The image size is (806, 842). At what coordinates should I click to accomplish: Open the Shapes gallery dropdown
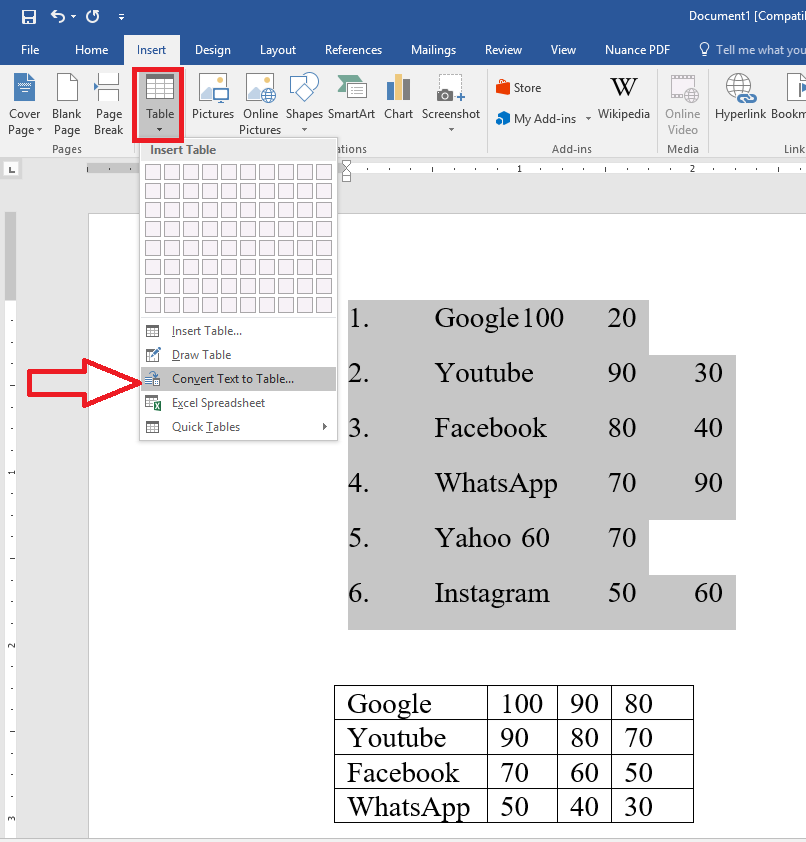[x=304, y=100]
